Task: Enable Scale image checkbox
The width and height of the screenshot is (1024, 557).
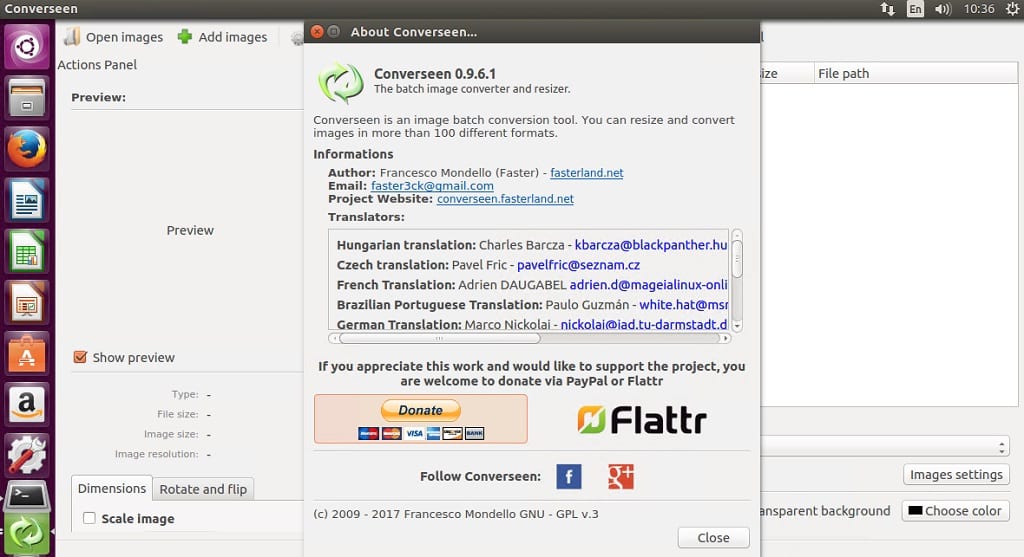Action: [x=89, y=518]
